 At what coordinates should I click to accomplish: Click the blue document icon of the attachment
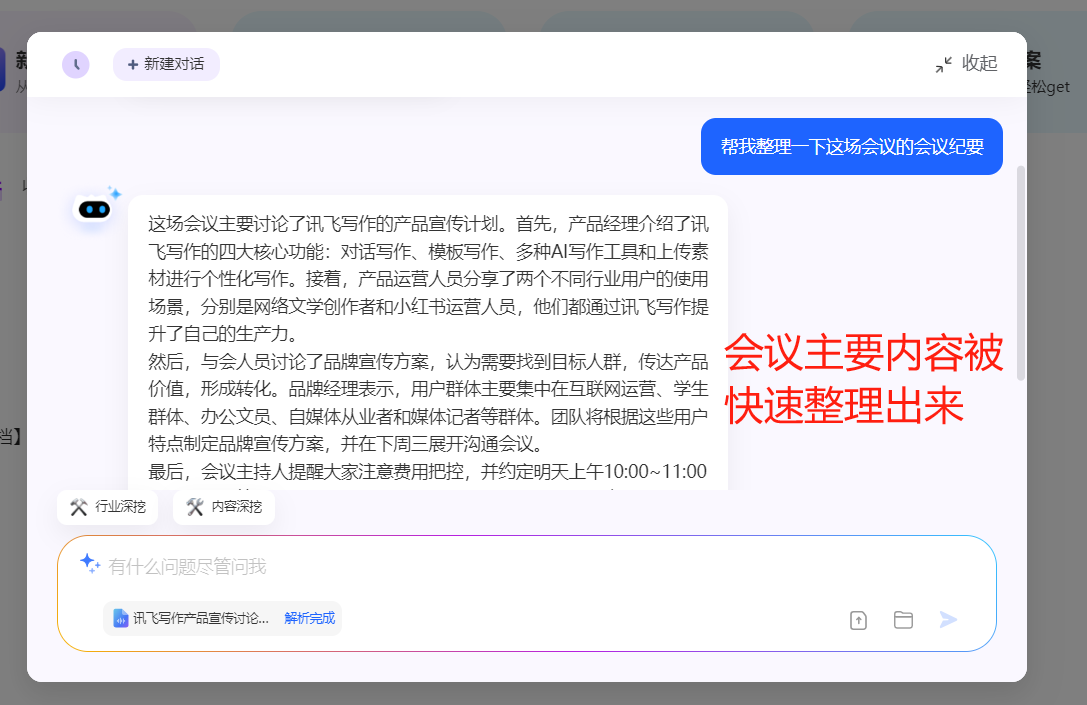click(x=120, y=618)
